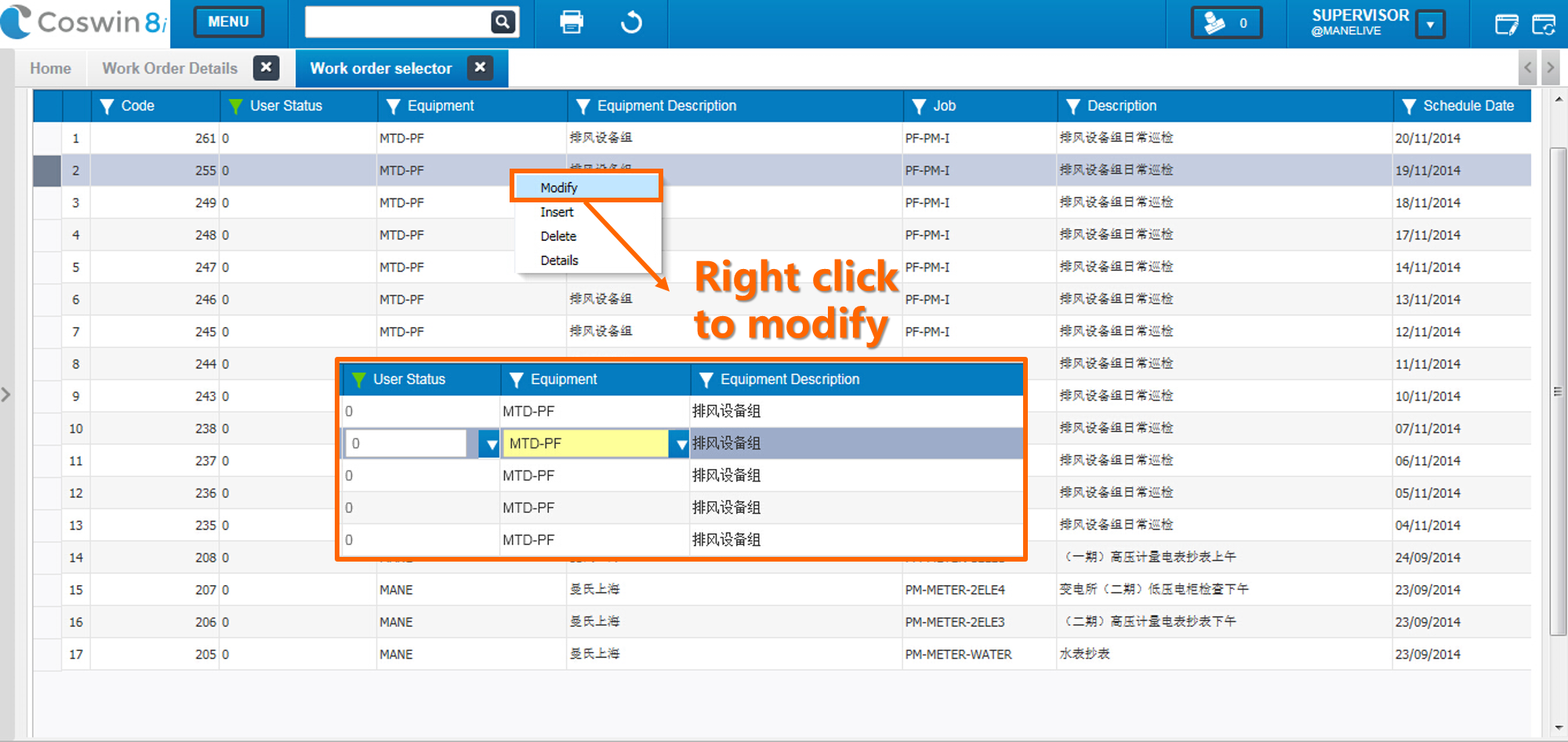Open the MENU button
Image resolution: width=1568 pixels, height=742 pixels.
[x=228, y=22]
